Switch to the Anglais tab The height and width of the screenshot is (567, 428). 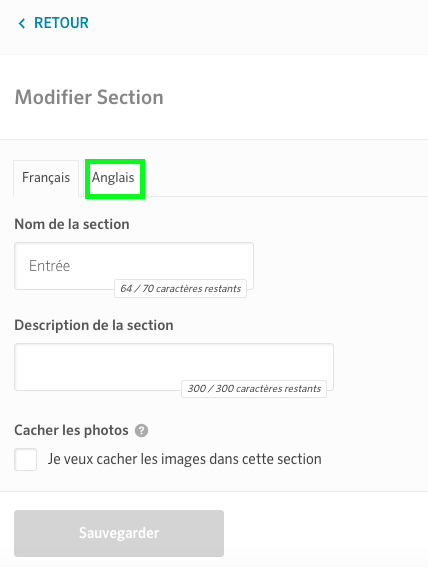(113, 178)
